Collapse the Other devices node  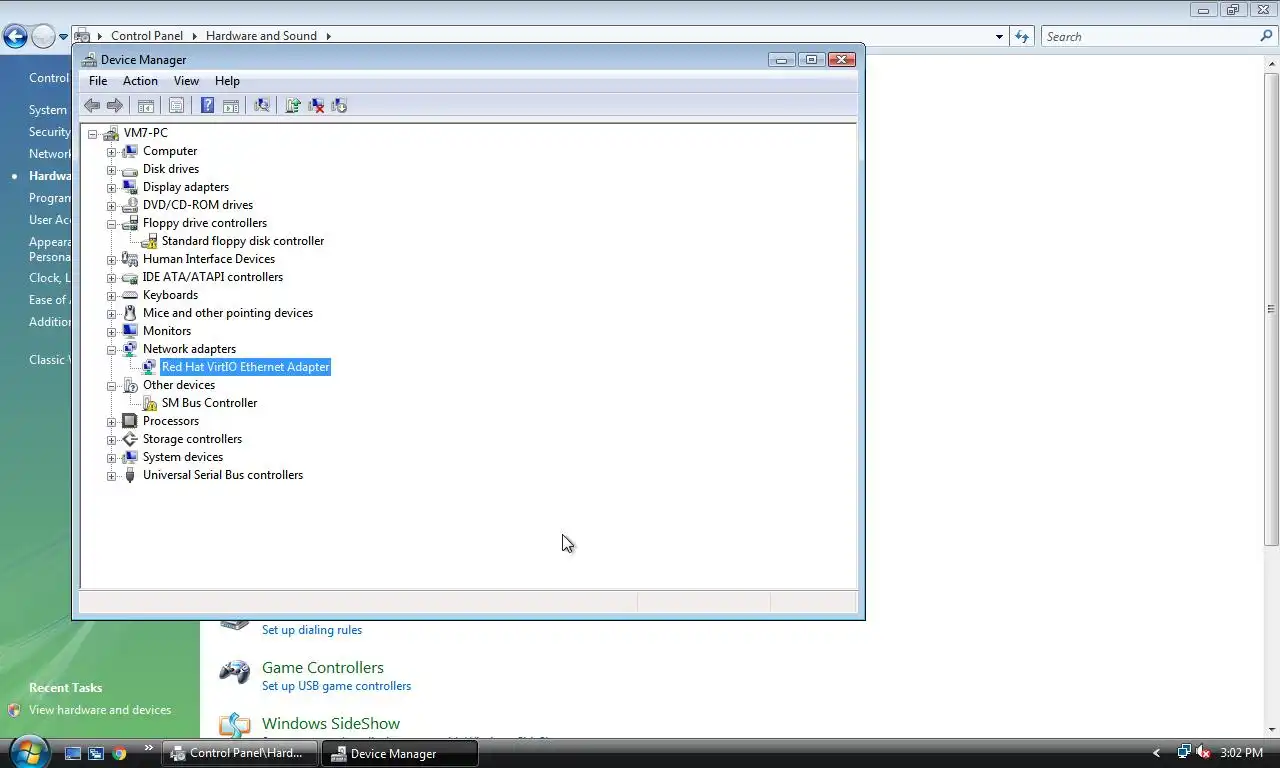[111, 385]
